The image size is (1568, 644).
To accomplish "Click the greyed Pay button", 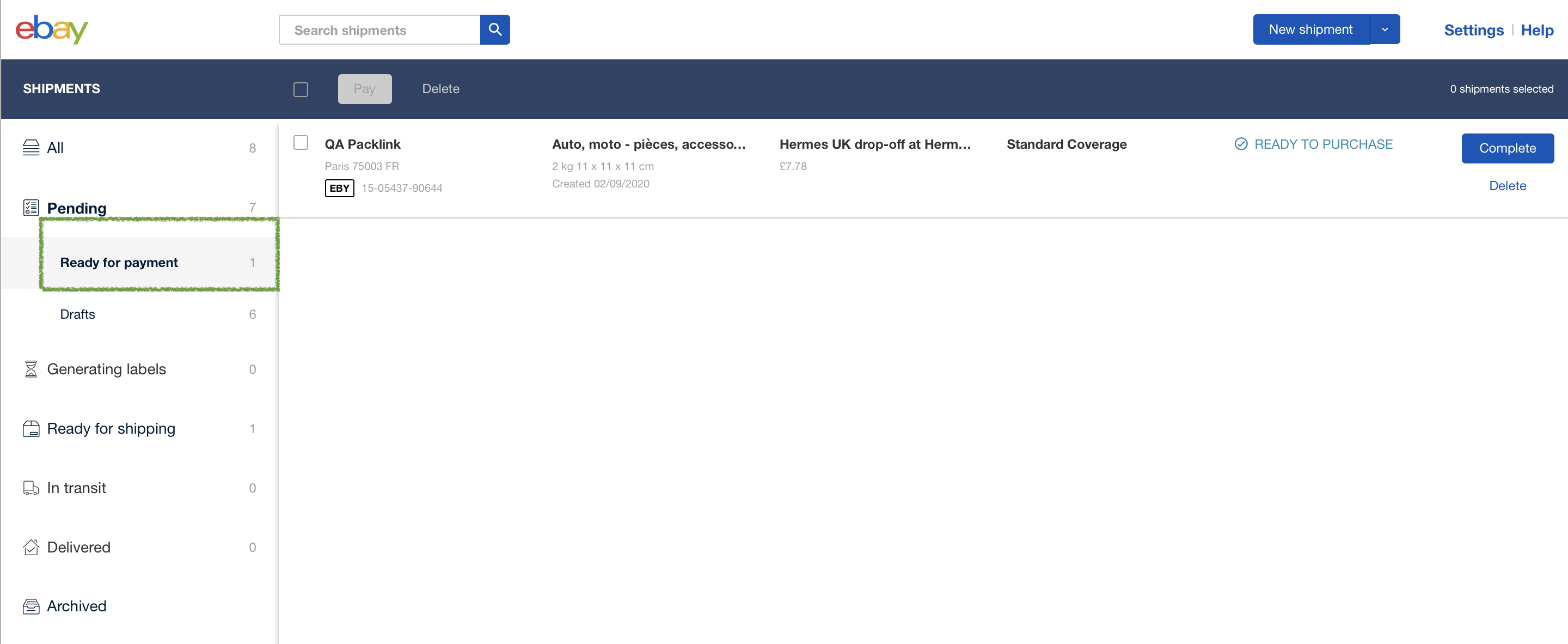I will tap(365, 89).
